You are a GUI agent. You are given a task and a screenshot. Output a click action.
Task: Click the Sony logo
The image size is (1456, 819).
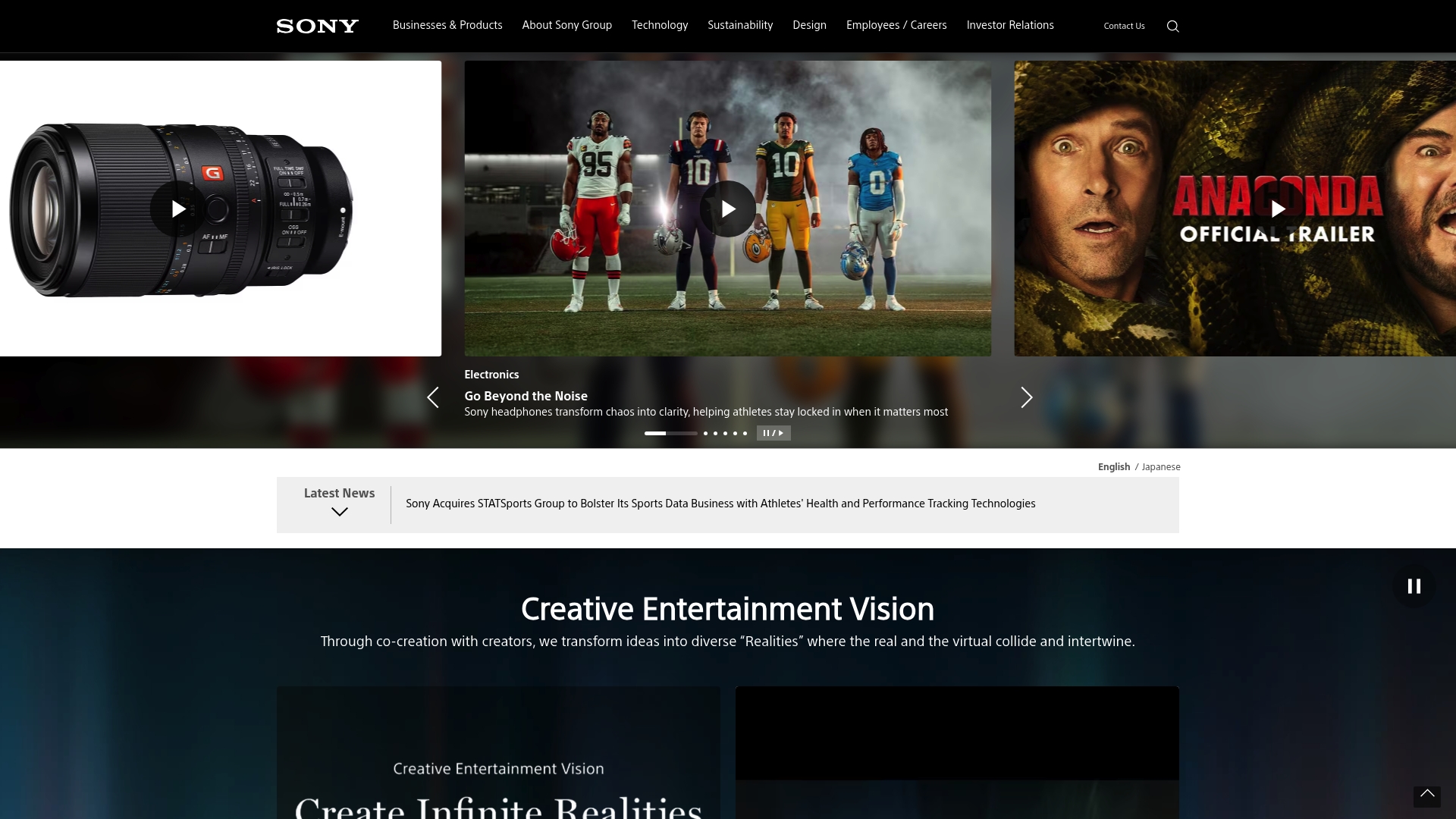click(317, 27)
